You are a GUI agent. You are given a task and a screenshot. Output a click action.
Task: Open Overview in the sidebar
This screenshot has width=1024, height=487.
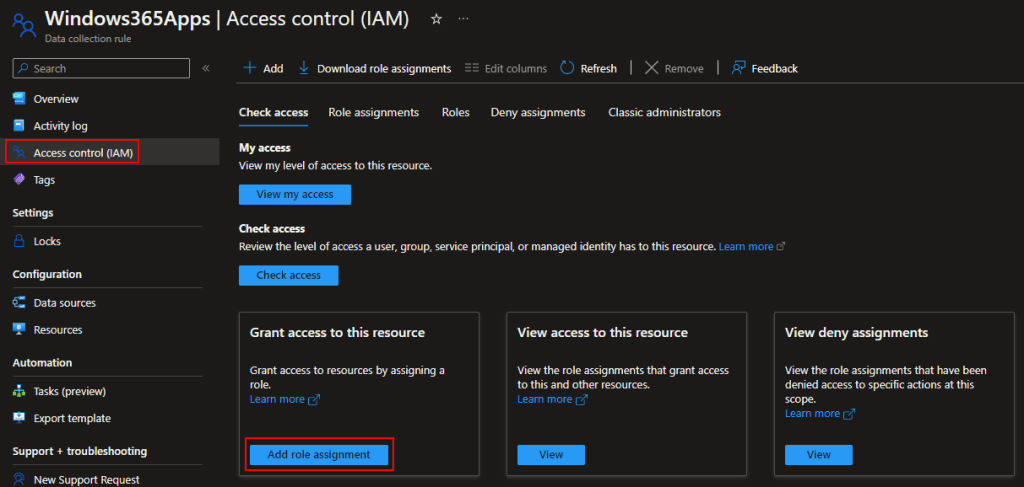56,99
